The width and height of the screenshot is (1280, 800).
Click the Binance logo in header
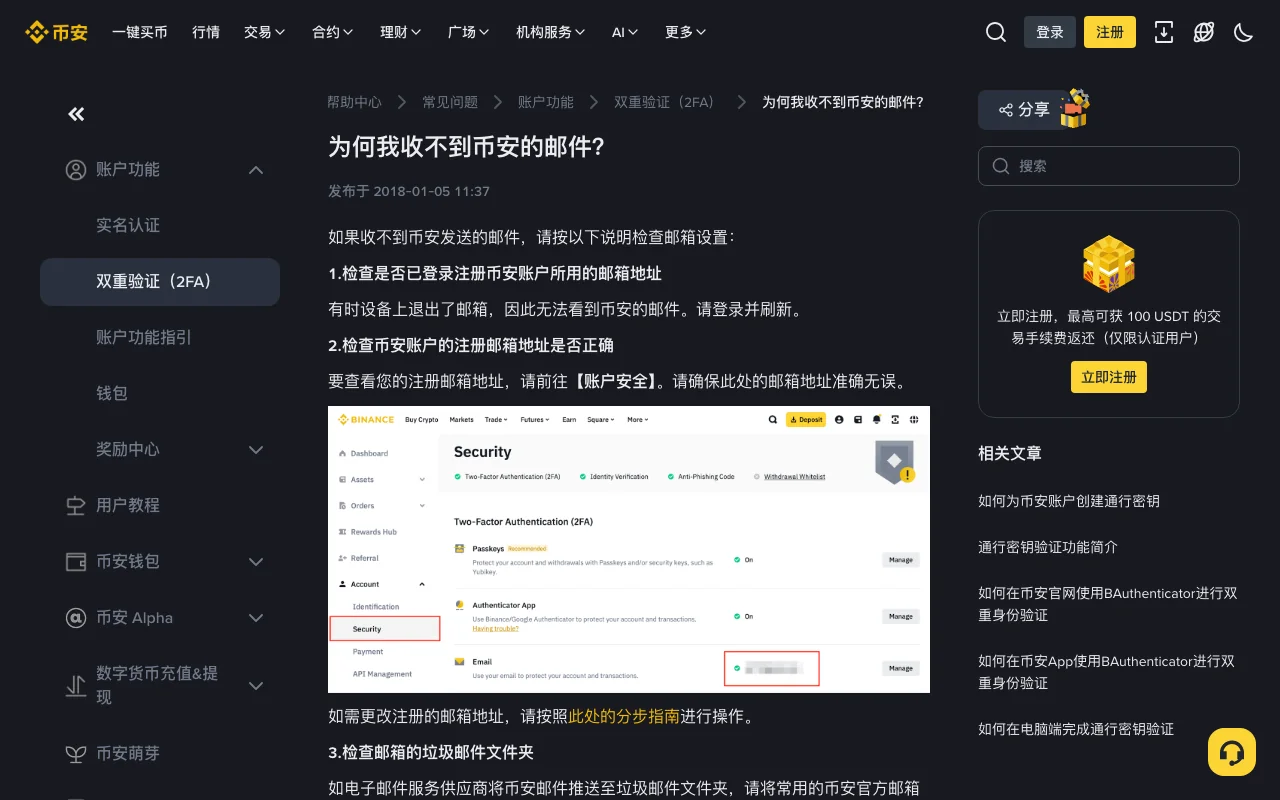pyautogui.click(x=56, y=32)
